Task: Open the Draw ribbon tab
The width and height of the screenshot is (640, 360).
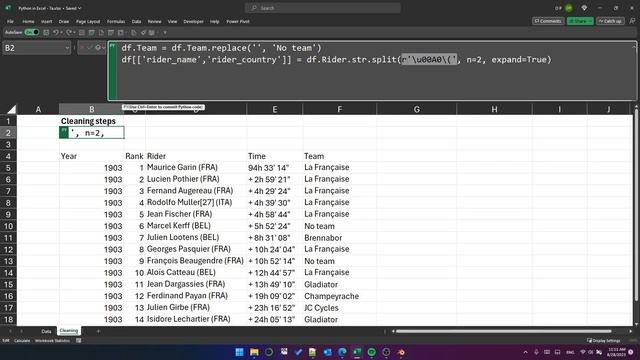Action: (x=64, y=21)
